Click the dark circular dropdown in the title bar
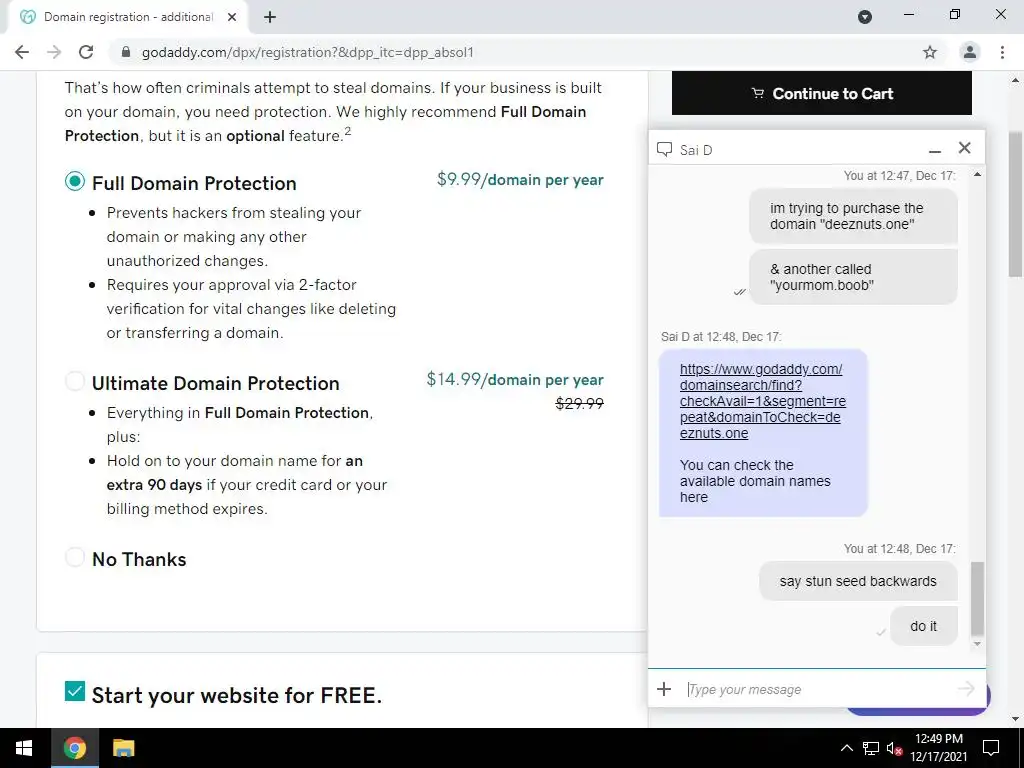The image size is (1024, 768). coord(865,17)
